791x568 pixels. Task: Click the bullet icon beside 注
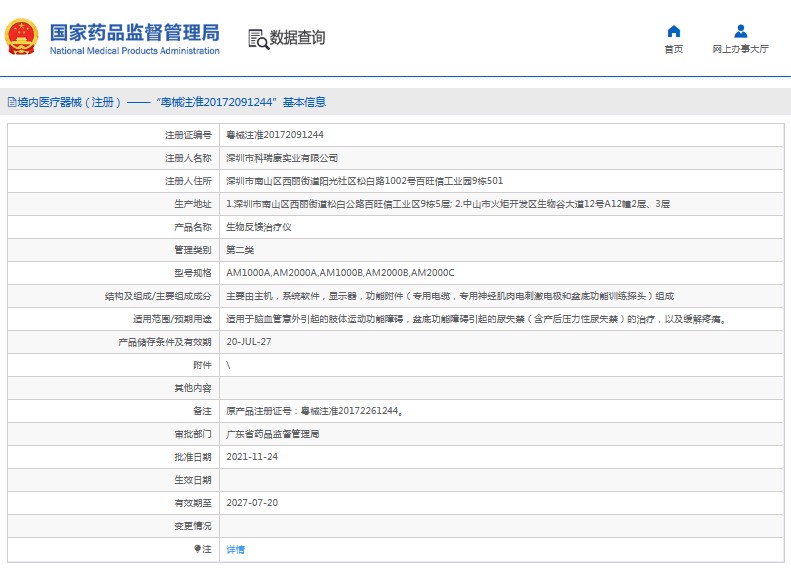click(197, 549)
